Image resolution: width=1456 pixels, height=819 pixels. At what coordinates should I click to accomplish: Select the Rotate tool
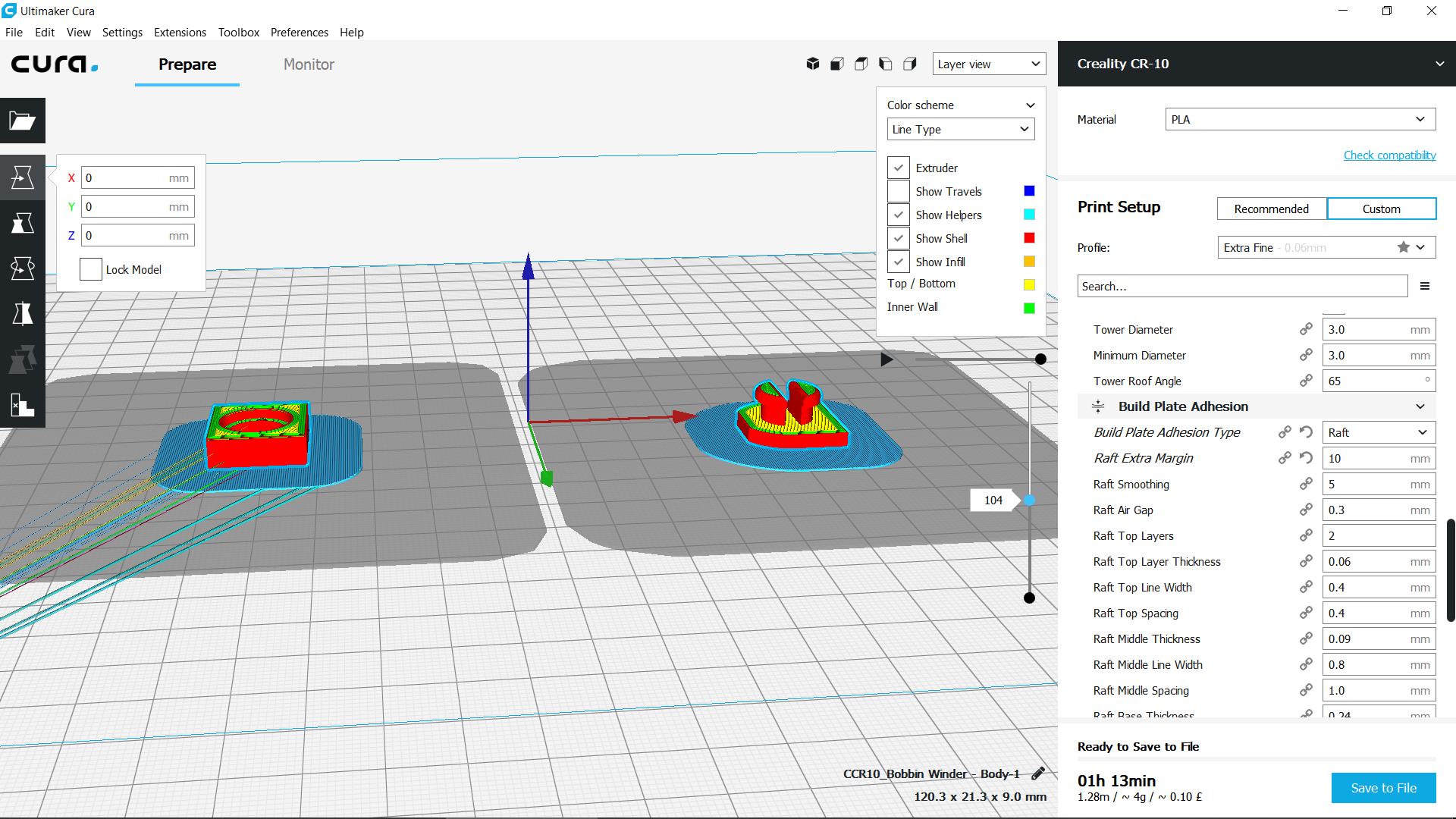[23, 268]
